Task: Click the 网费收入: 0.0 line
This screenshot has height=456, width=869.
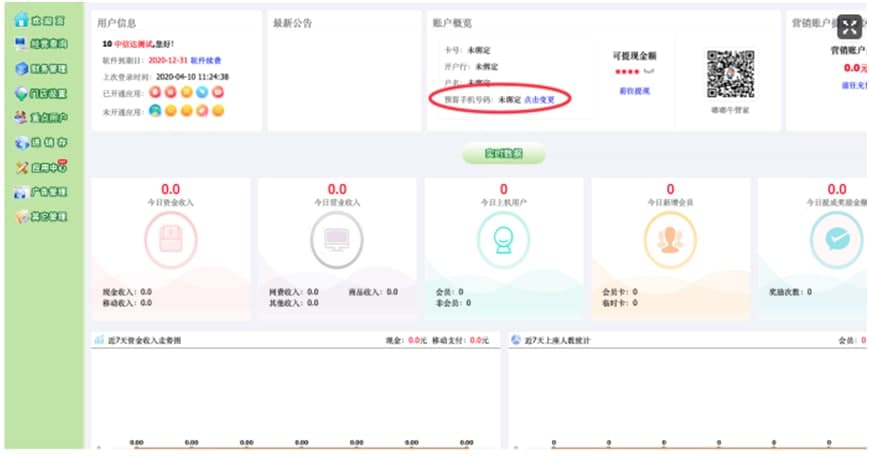Action: pyautogui.click(x=294, y=292)
